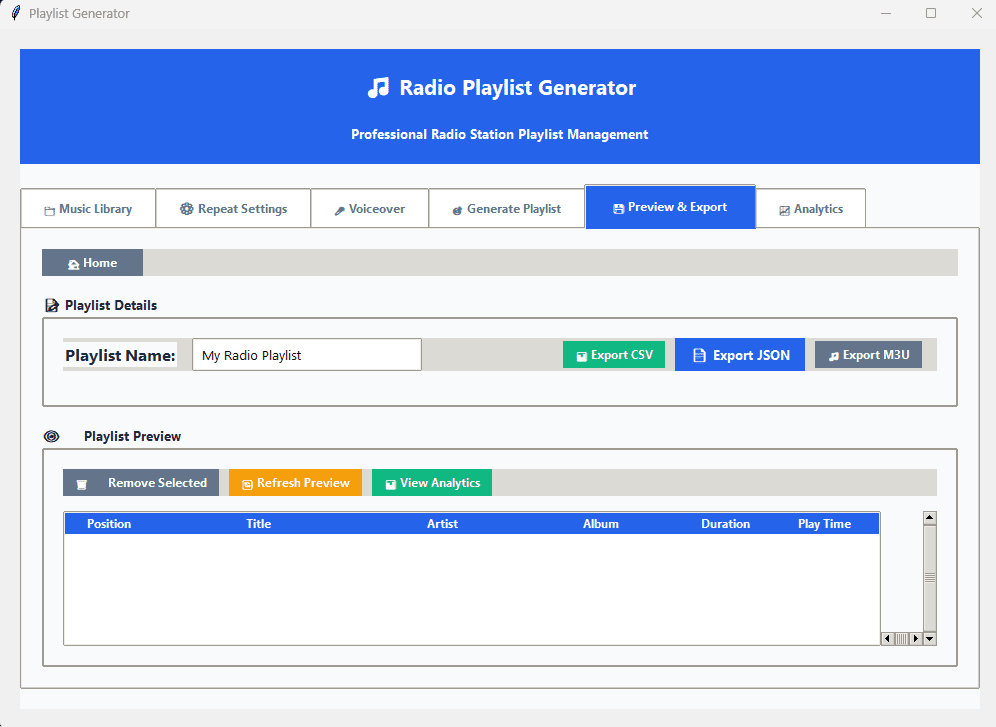Select the Generate Playlist tab

(507, 208)
